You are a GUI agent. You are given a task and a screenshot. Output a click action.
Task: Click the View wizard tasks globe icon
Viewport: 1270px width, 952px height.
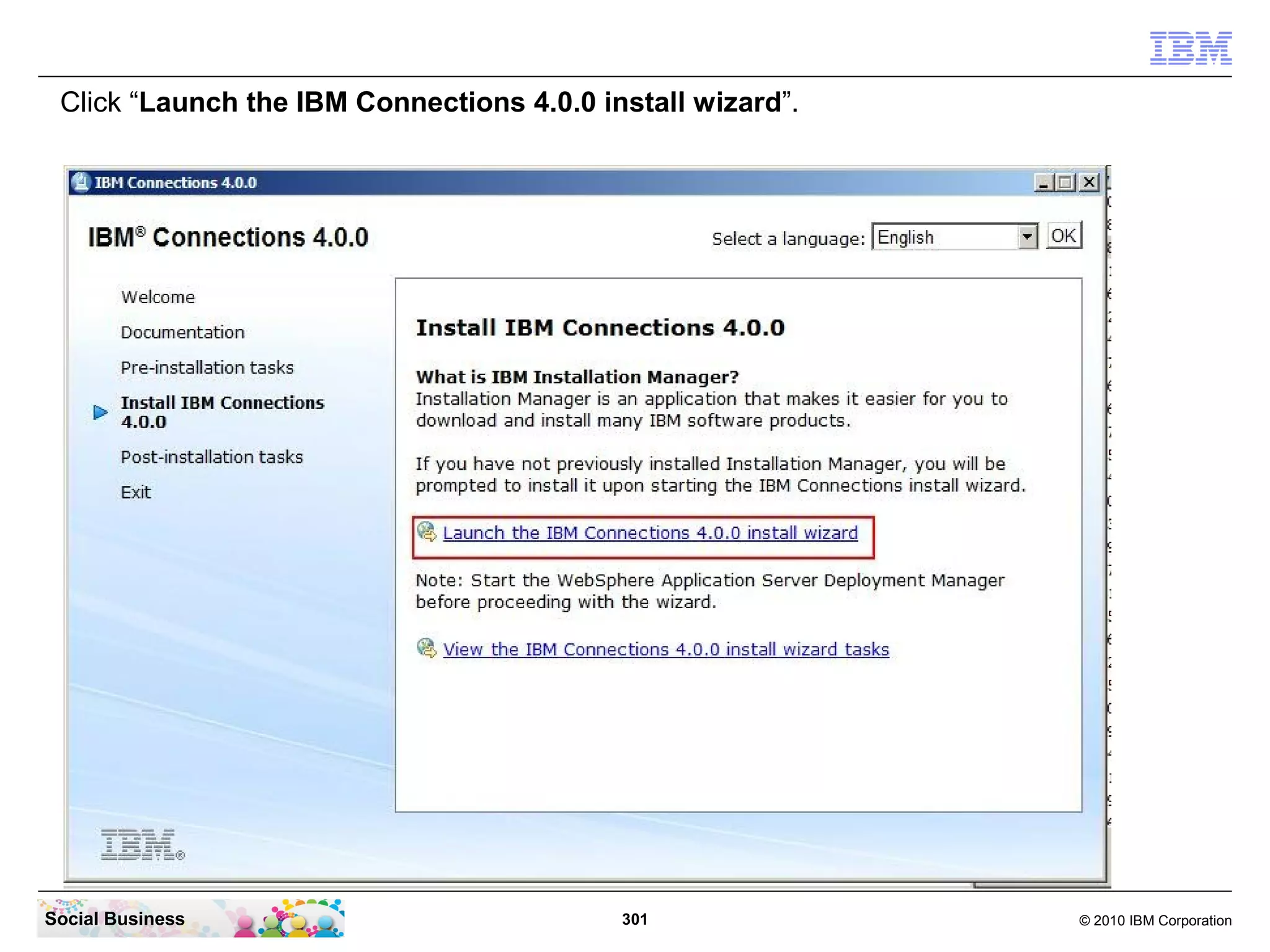point(427,648)
